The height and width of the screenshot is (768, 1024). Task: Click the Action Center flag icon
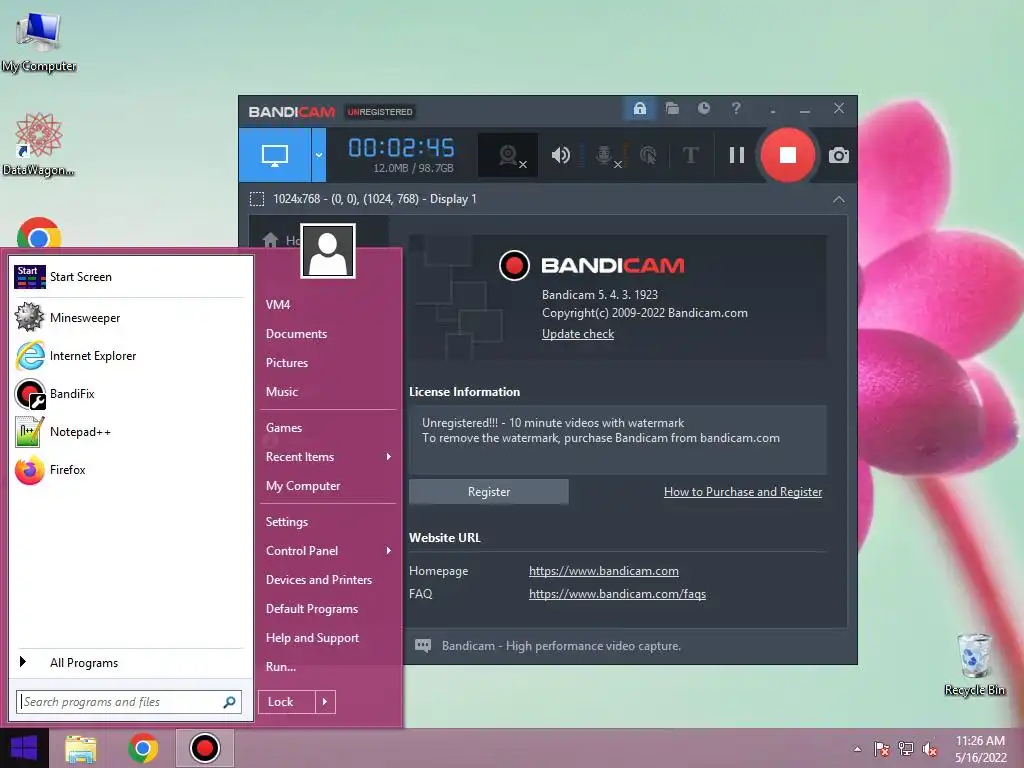882,749
